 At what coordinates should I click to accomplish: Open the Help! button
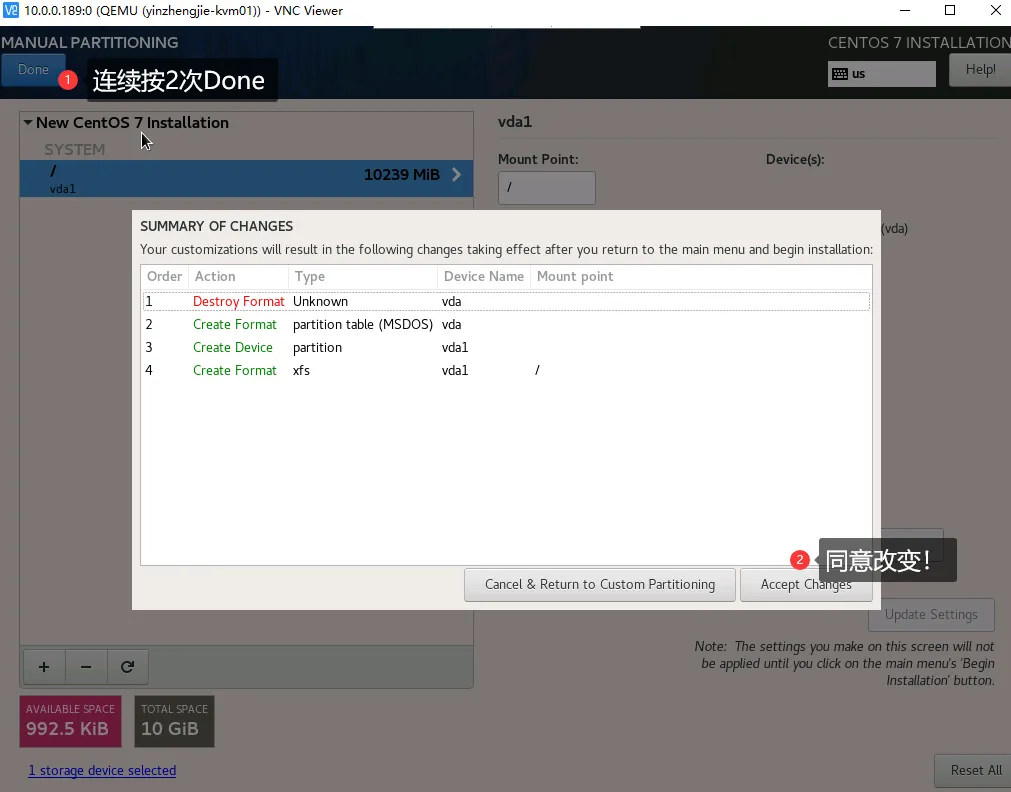click(x=979, y=70)
